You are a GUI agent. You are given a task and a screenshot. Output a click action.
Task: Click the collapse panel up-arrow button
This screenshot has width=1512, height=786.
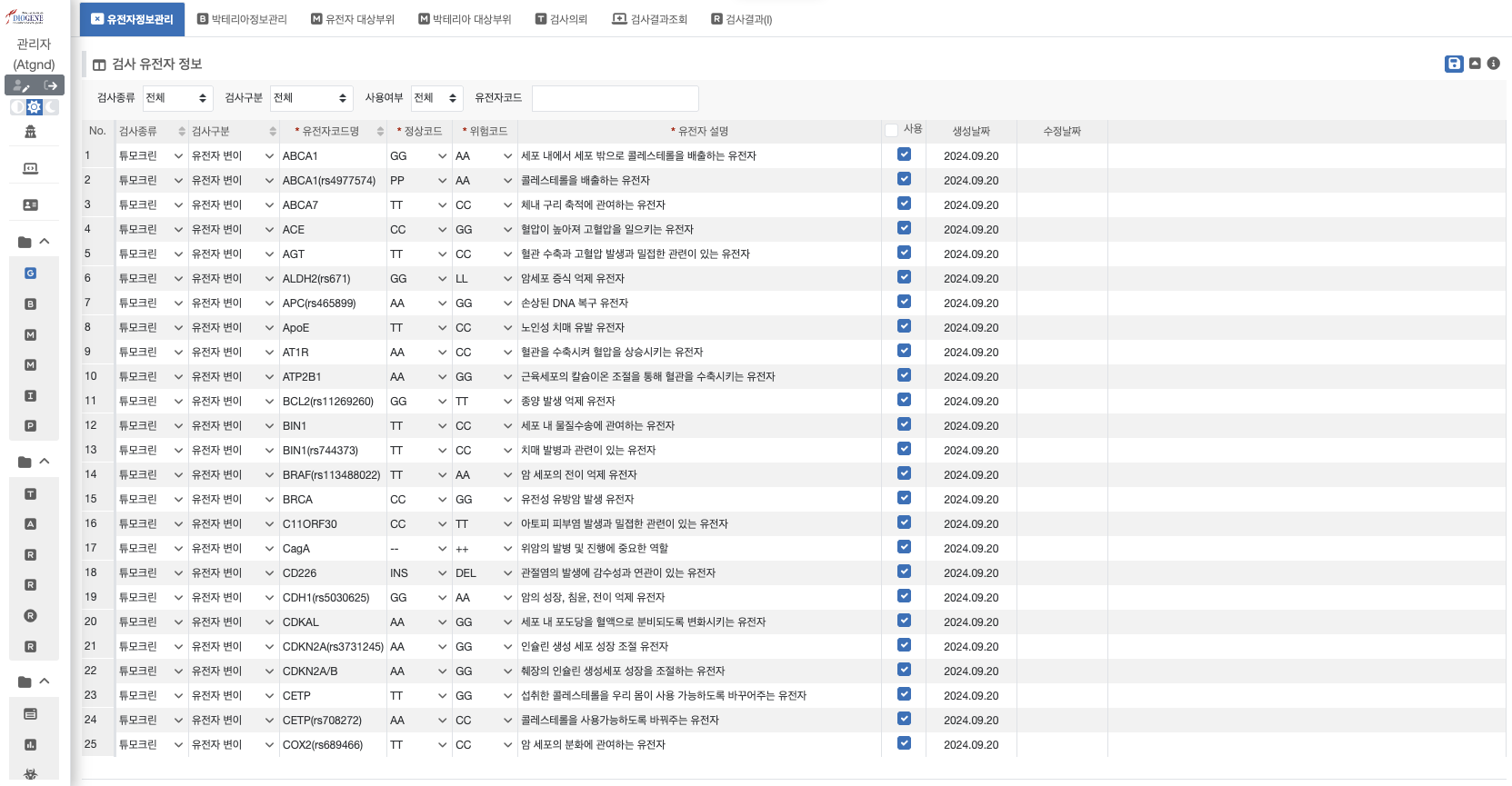click(1475, 64)
